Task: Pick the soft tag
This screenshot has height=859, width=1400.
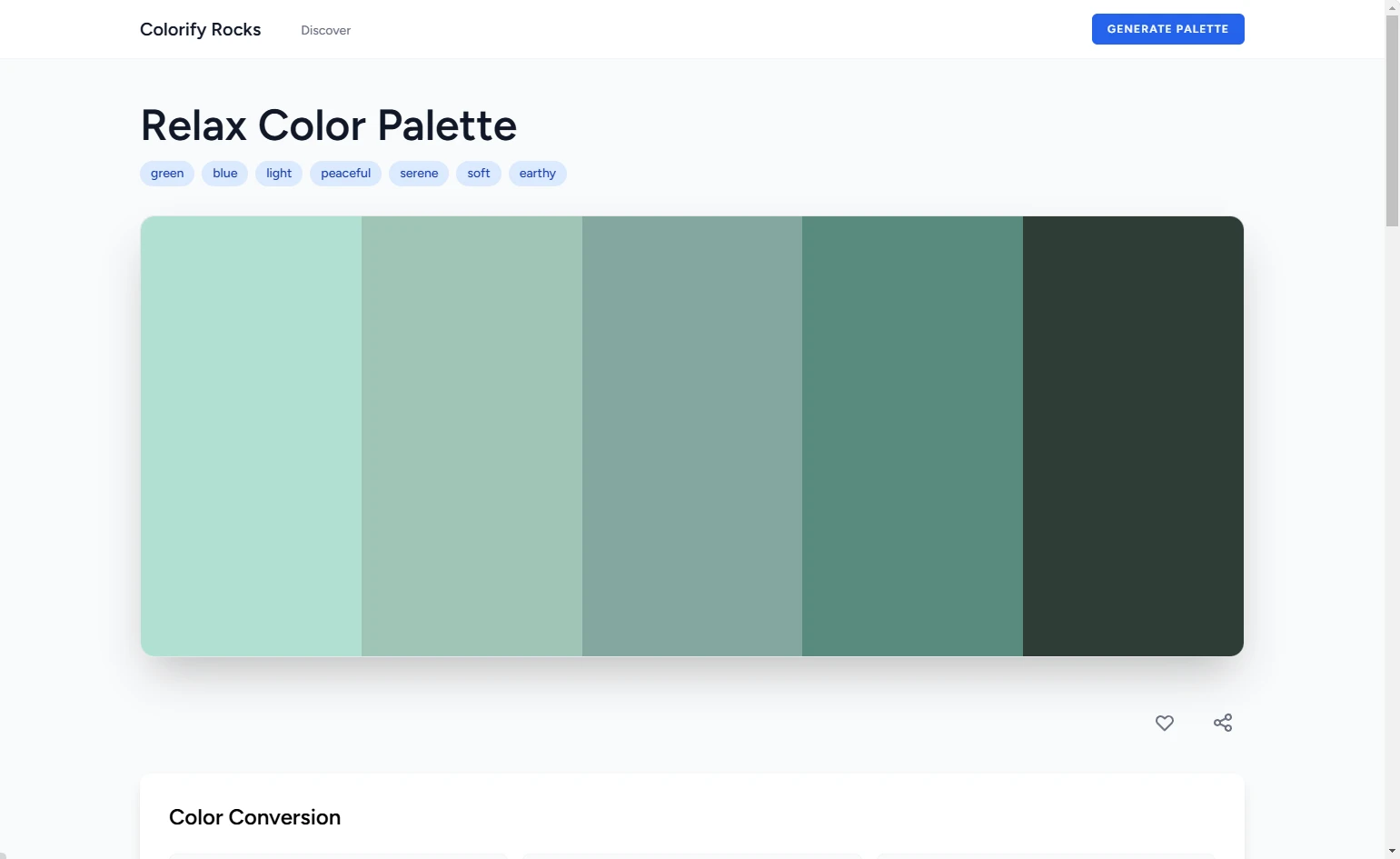Action: coord(478,174)
